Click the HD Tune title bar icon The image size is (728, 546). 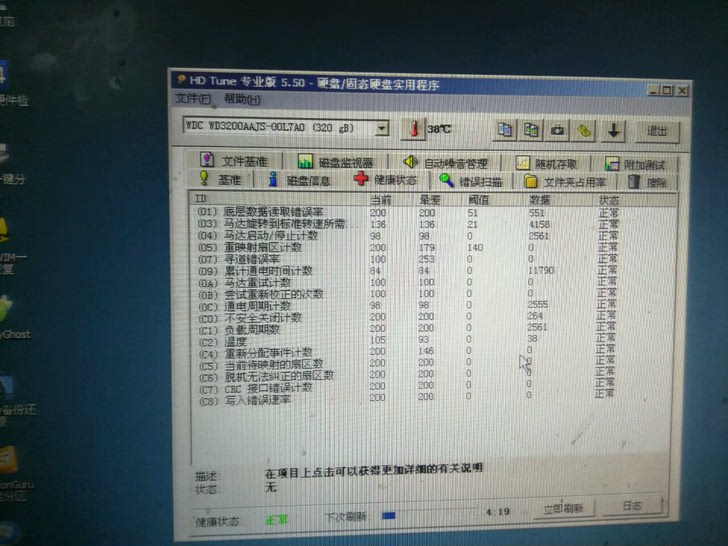pos(181,79)
